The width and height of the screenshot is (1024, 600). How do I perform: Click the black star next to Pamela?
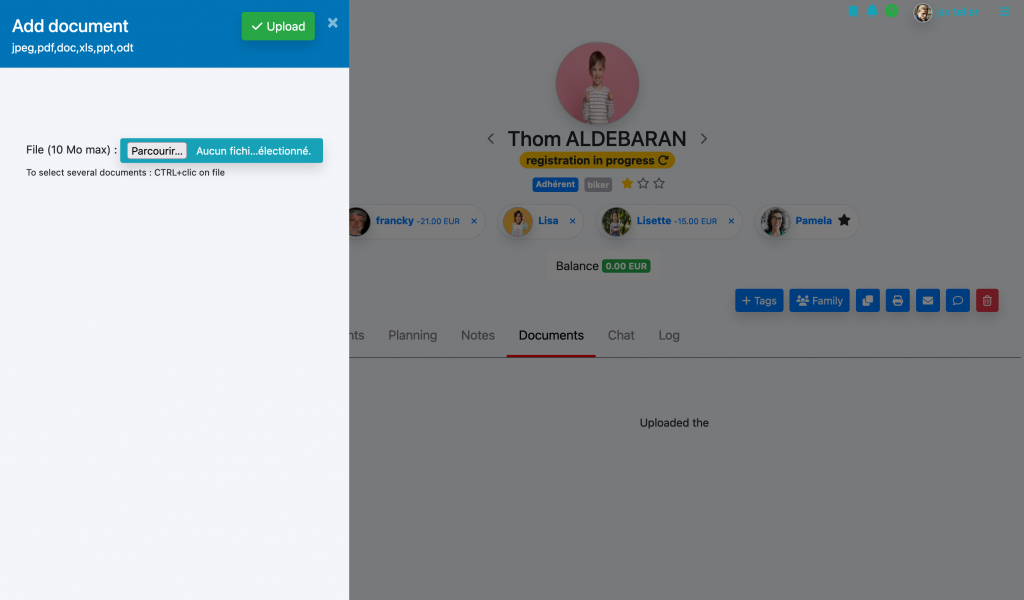[844, 221]
